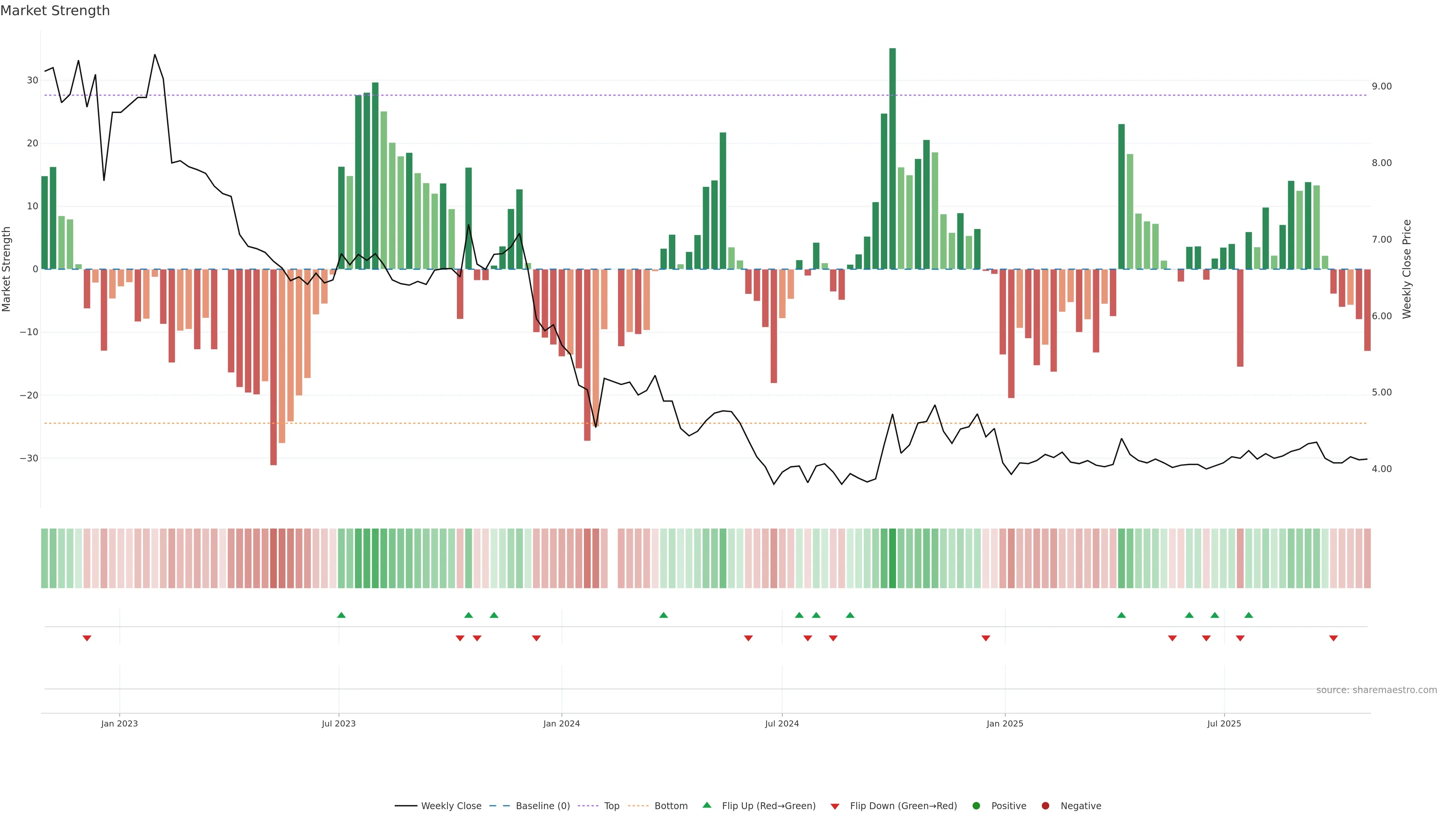1456x819 pixels.
Task: Click the flip-up marker at Jul 2023
Action: click(341, 615)
